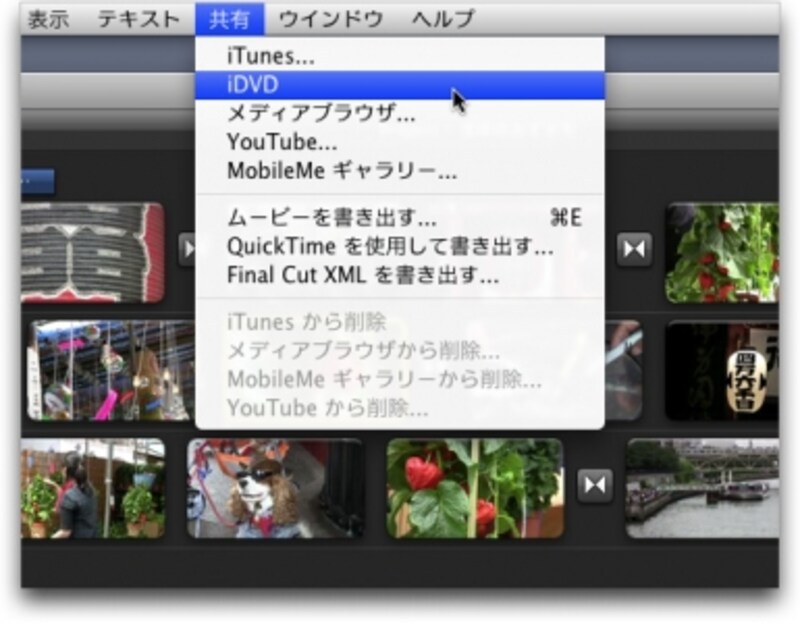The height and width of the screenshot is (623, 800).
Task: Open the ヘルプ menu
Action: tap(443, 19)
